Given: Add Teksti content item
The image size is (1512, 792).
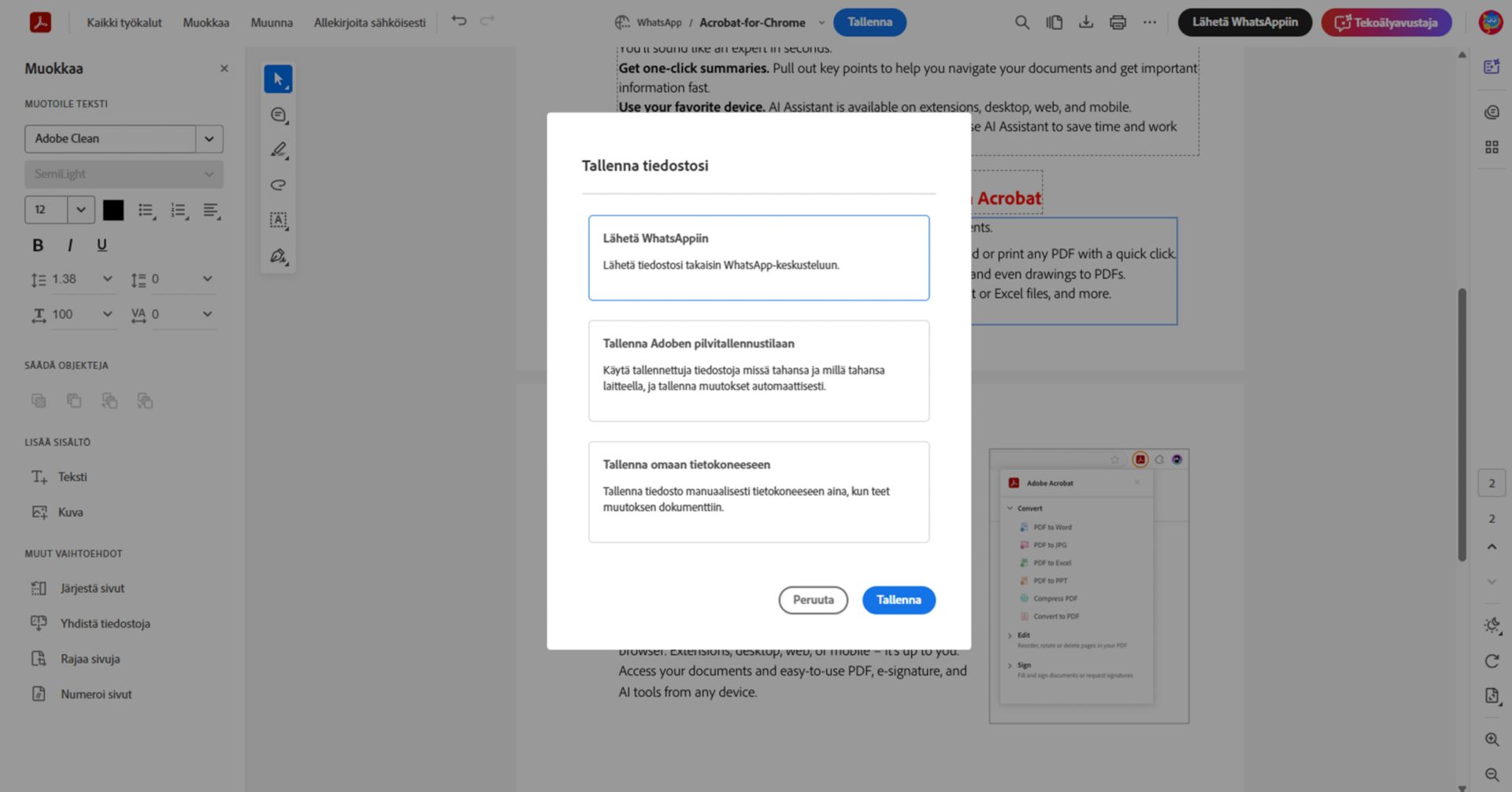Looking at the screenshot, I should (x=59, y=477).
